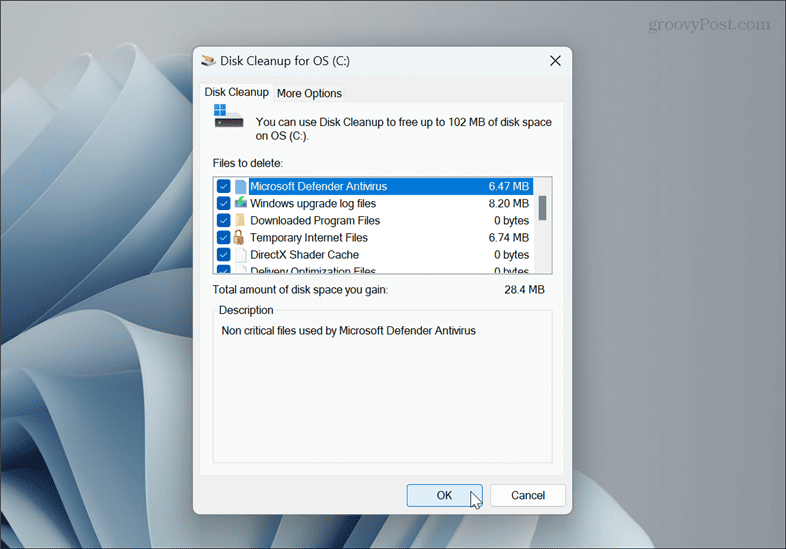Click the DirectX Shader Cache file icon
Viewport: 786px width, 549px height.
(241, 255)
